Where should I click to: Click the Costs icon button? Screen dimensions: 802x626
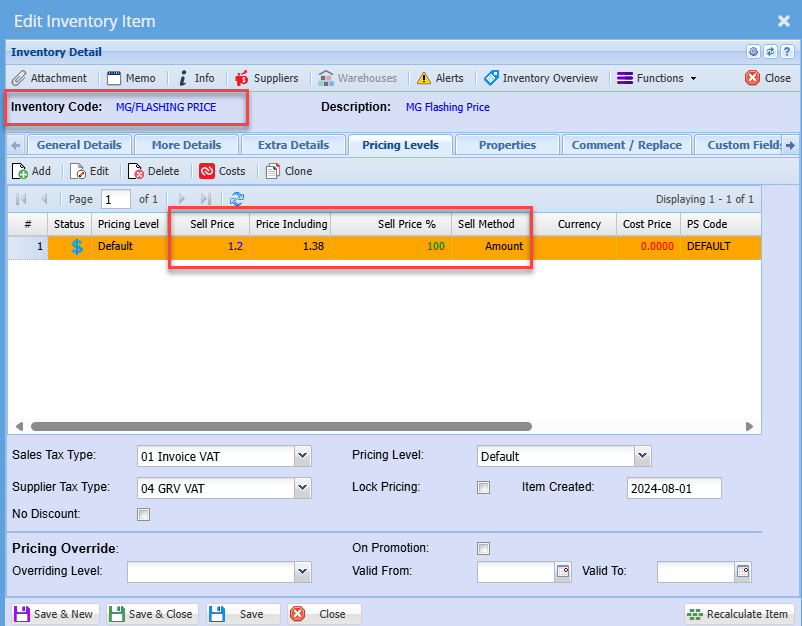pos(222,171)
